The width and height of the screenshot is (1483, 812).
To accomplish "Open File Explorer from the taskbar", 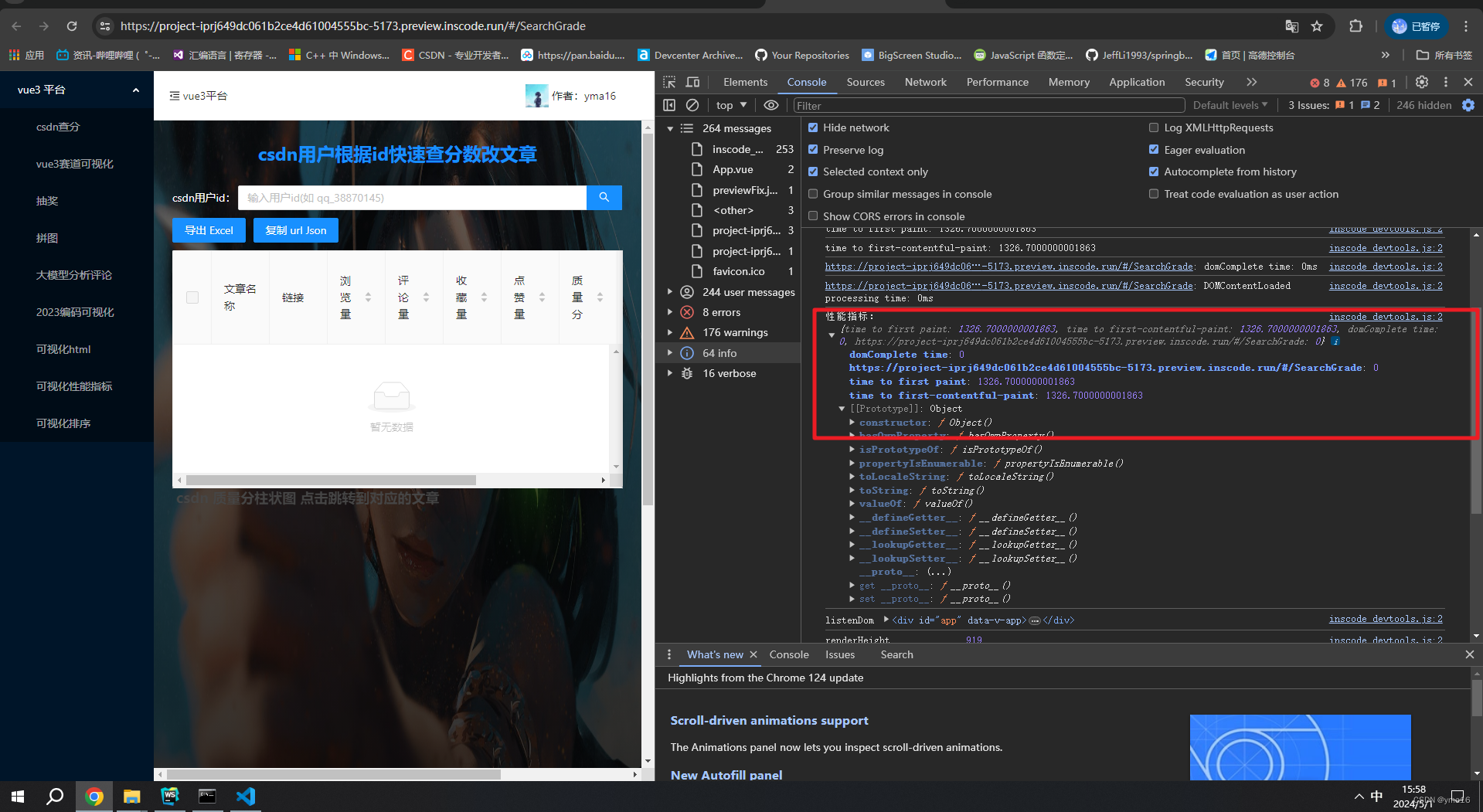I will coord(131,796).
